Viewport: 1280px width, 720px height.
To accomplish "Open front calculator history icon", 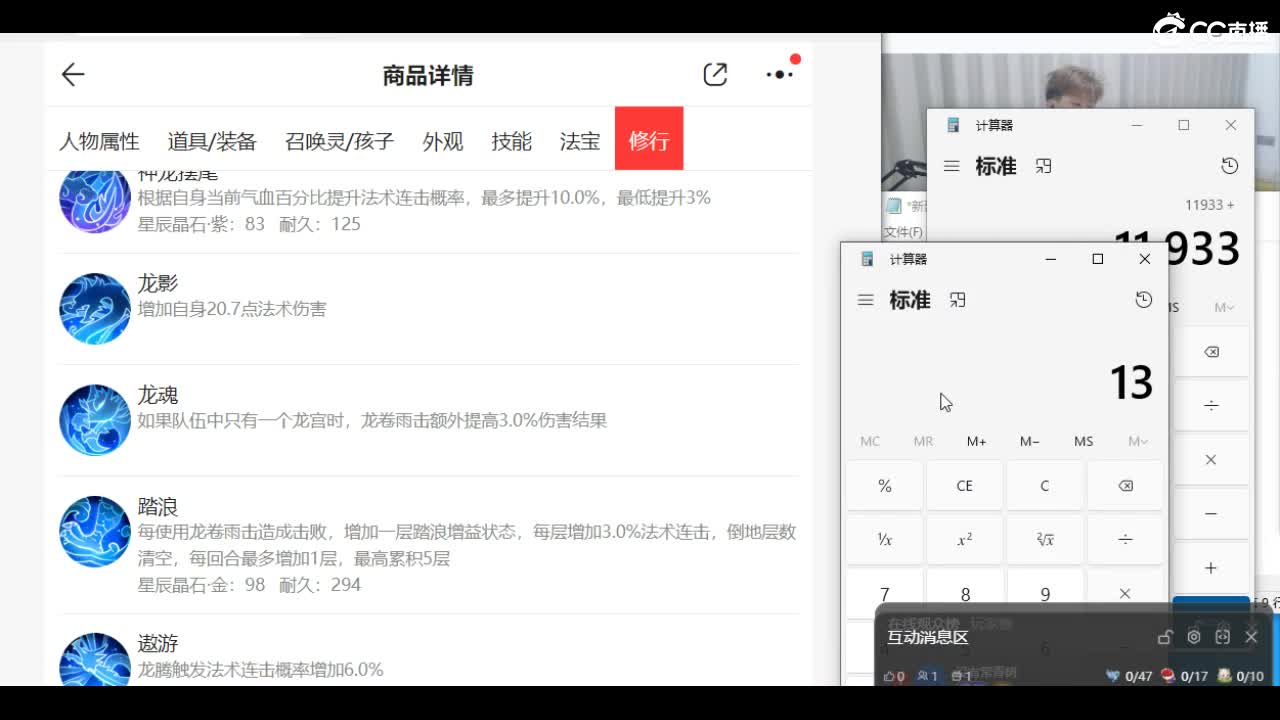I will 1144,300.
